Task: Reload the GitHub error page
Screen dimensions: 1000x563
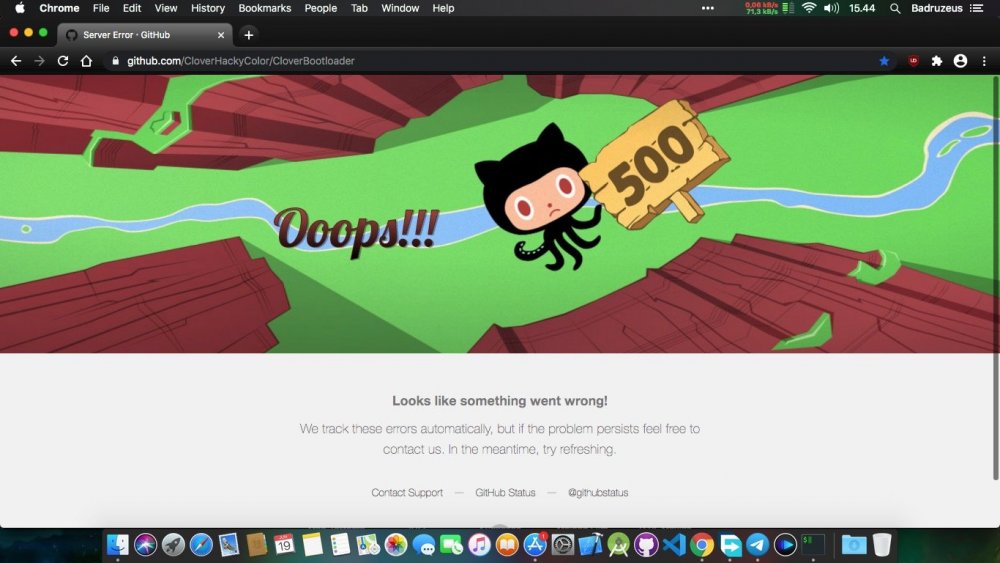Action: pos(62,61)
